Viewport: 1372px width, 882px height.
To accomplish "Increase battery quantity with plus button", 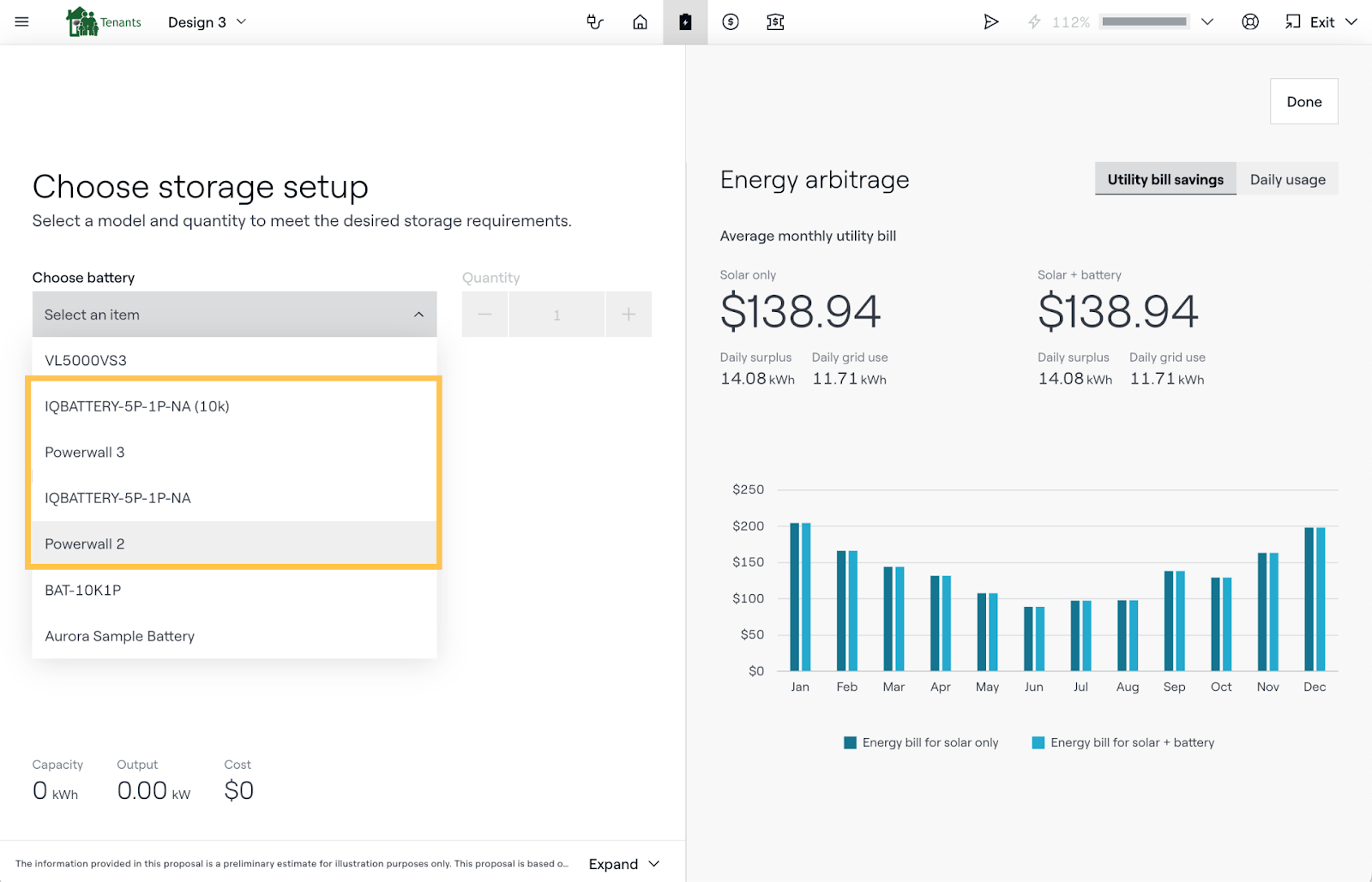I will pos(629,315).
